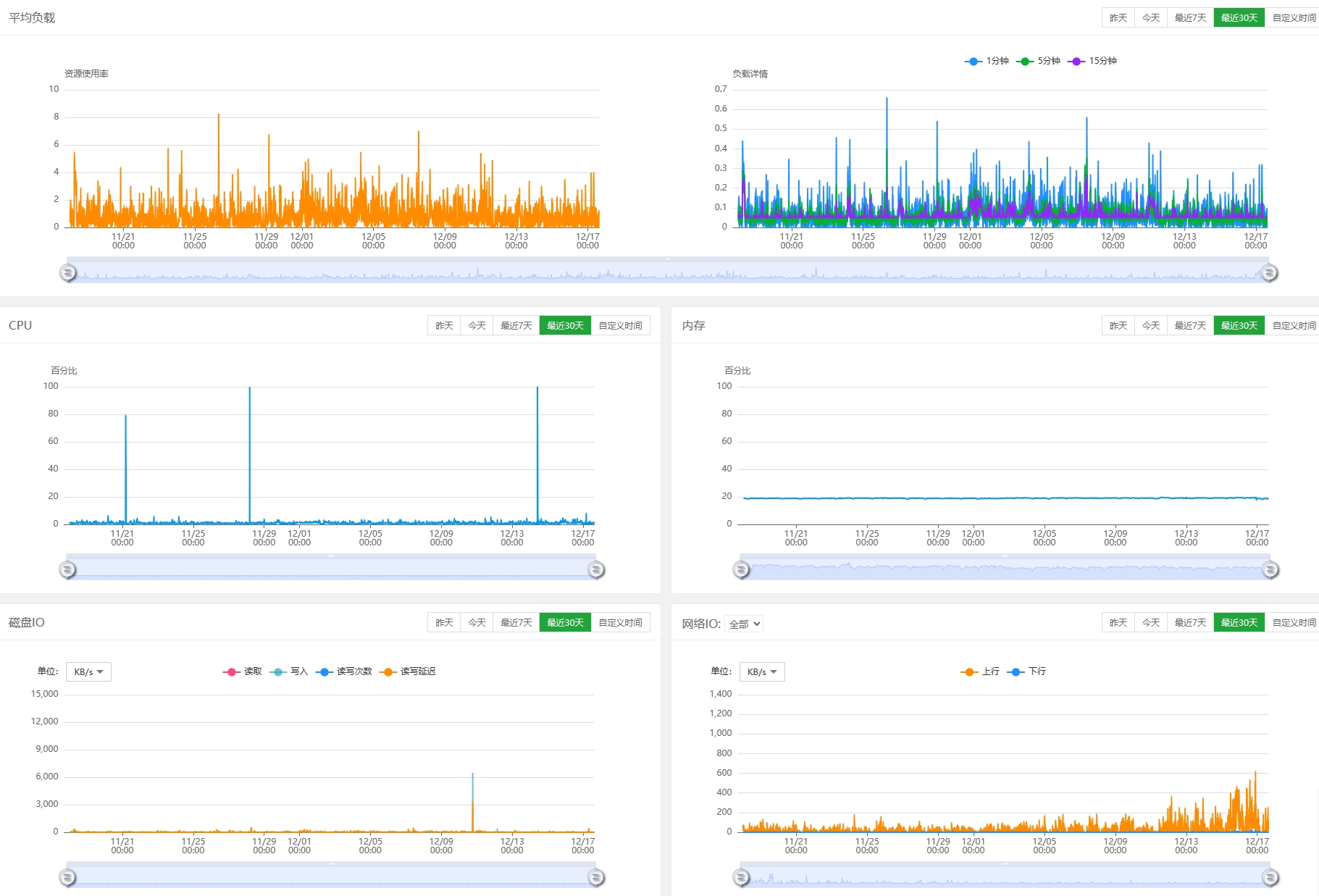Screen dimensions: 1319x896
Task: Open the 网络IO 全部 interface selector
Action: pos(744,624)
